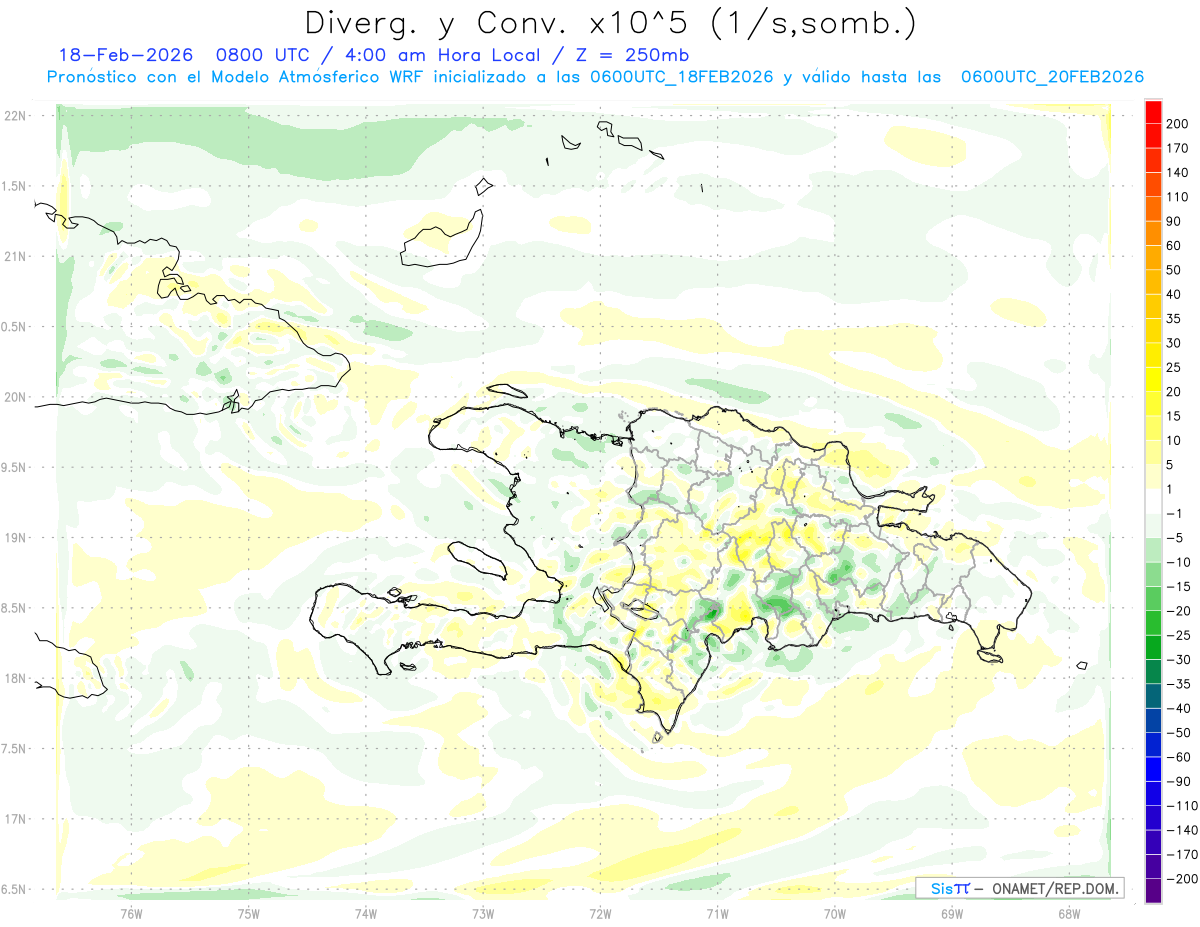The height and width of the screenshot is (927, 1200).
Task: Click latitude axis label '0.5N'
Action: pos(15,327)
